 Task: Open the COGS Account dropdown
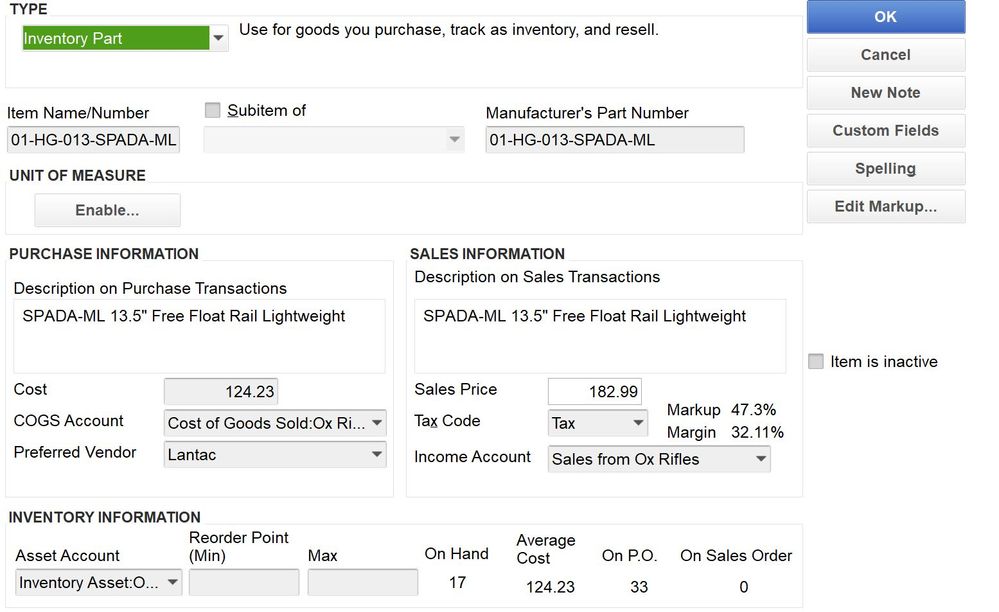377,423
